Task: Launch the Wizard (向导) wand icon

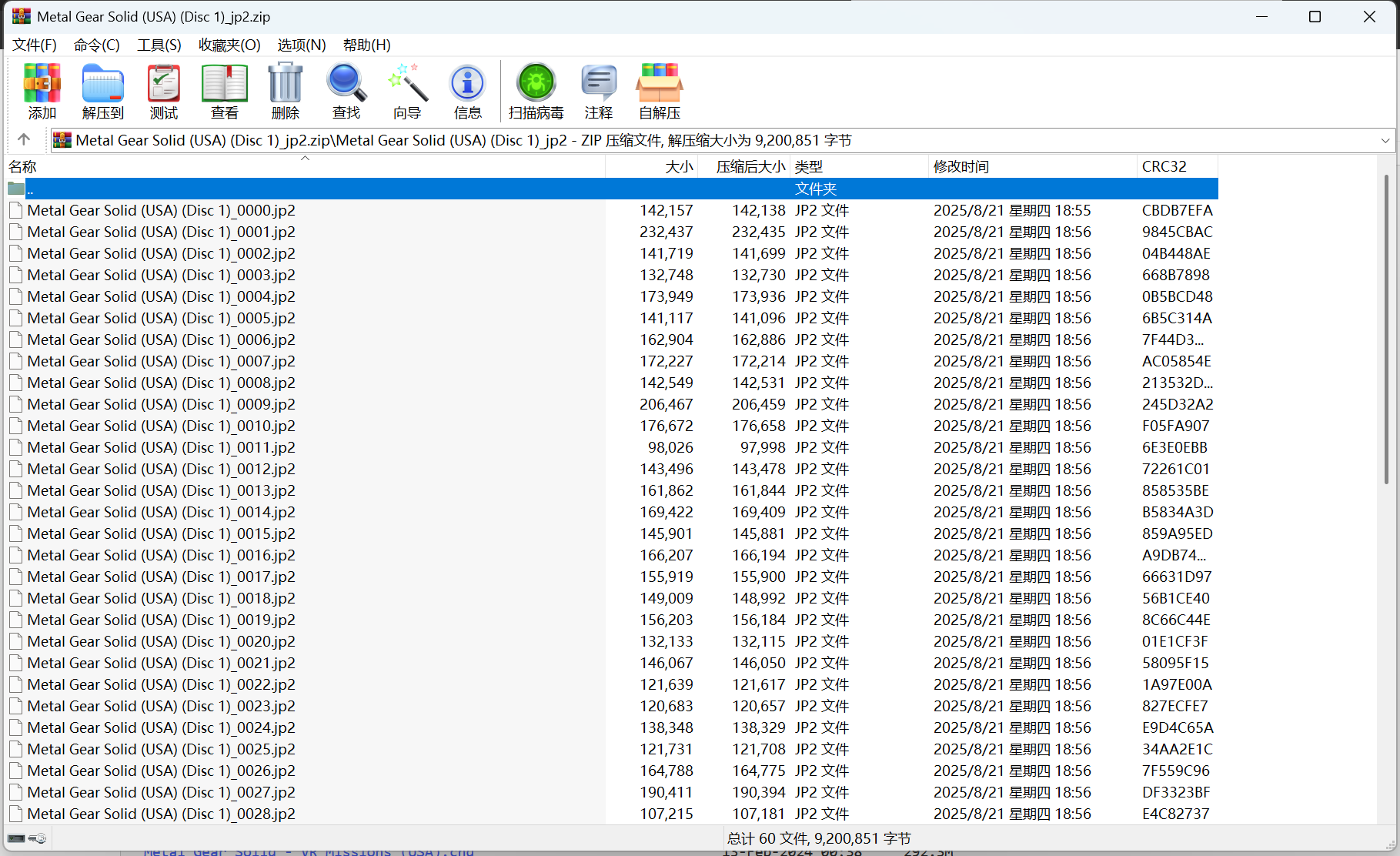Action: [x=407, y=85]
